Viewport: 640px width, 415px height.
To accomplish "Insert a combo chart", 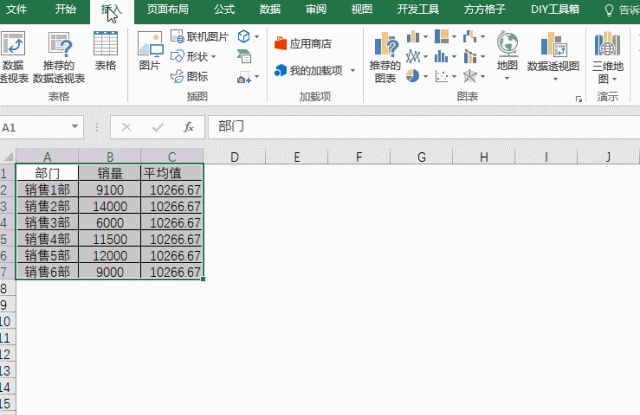I will click(x=470, y=56).
